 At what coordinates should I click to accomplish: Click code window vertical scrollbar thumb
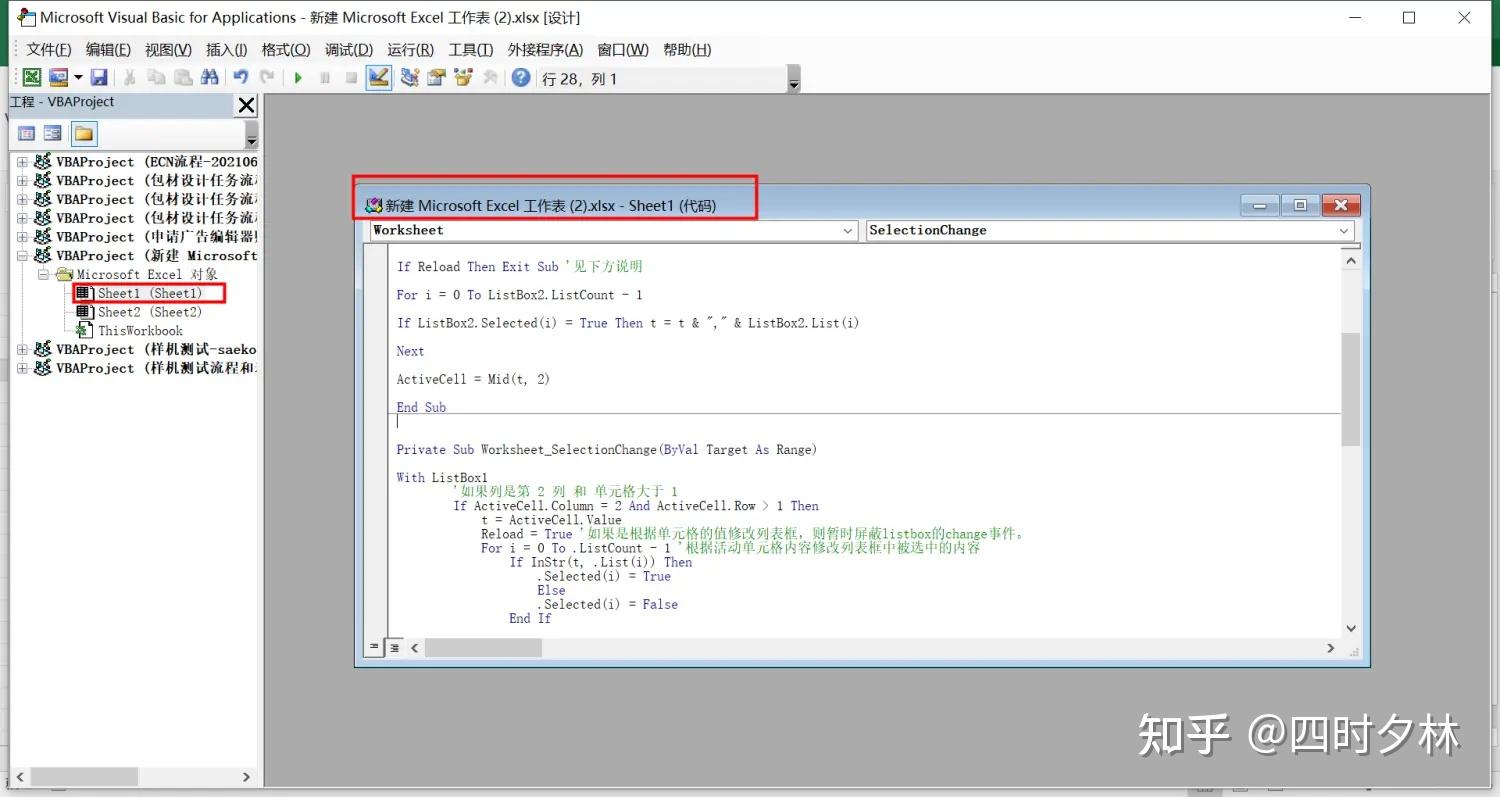[x=1350, y=389]
